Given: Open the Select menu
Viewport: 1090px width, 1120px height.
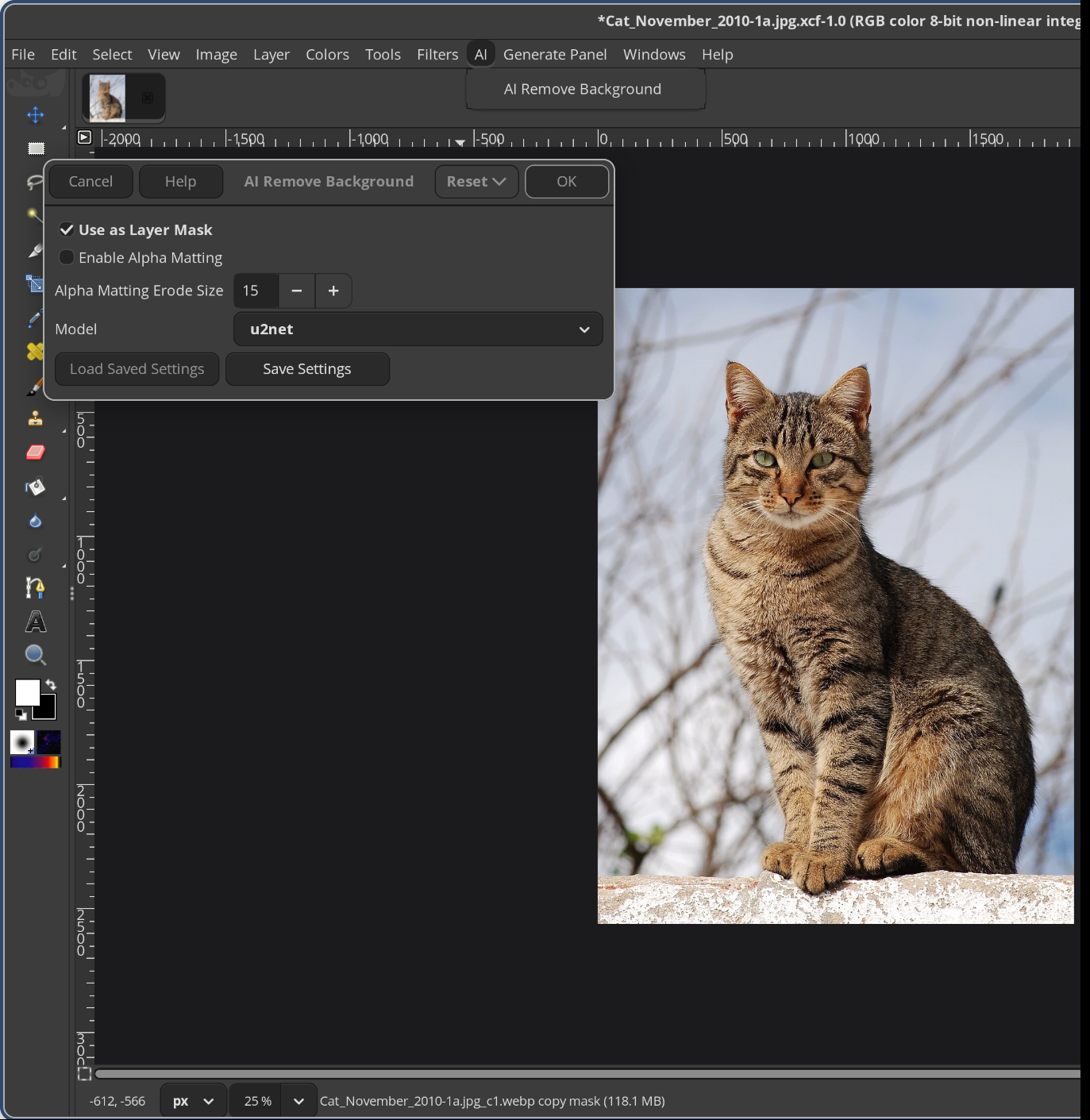Looking at the screenshot, I should coord(112,54).
